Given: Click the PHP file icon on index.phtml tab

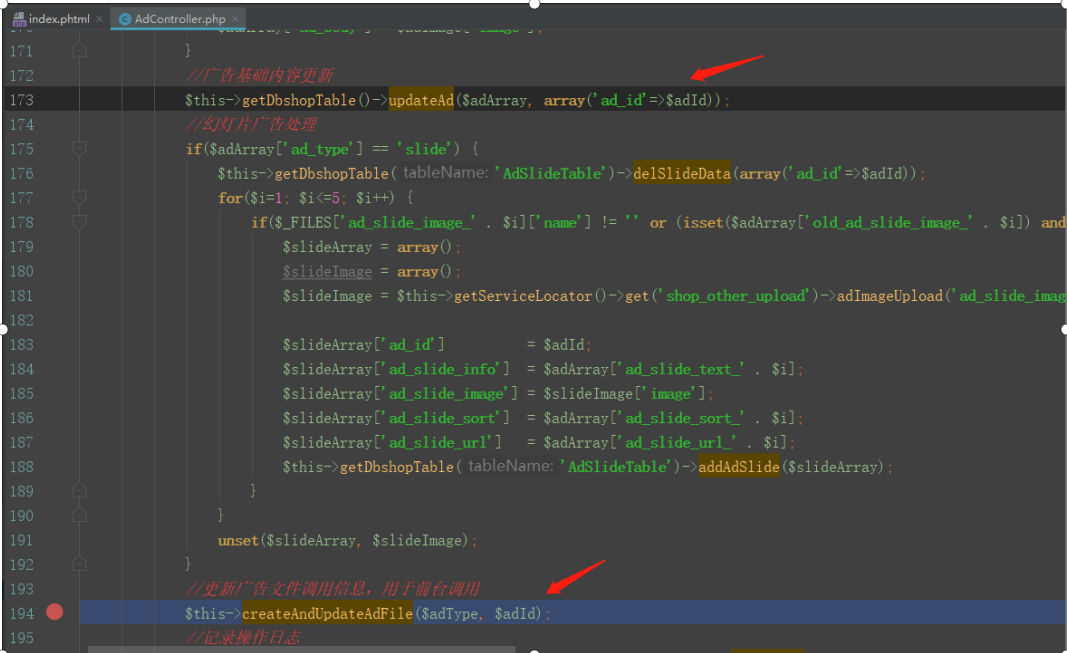Looking at the screenshot, I should (x=19, y=19).
